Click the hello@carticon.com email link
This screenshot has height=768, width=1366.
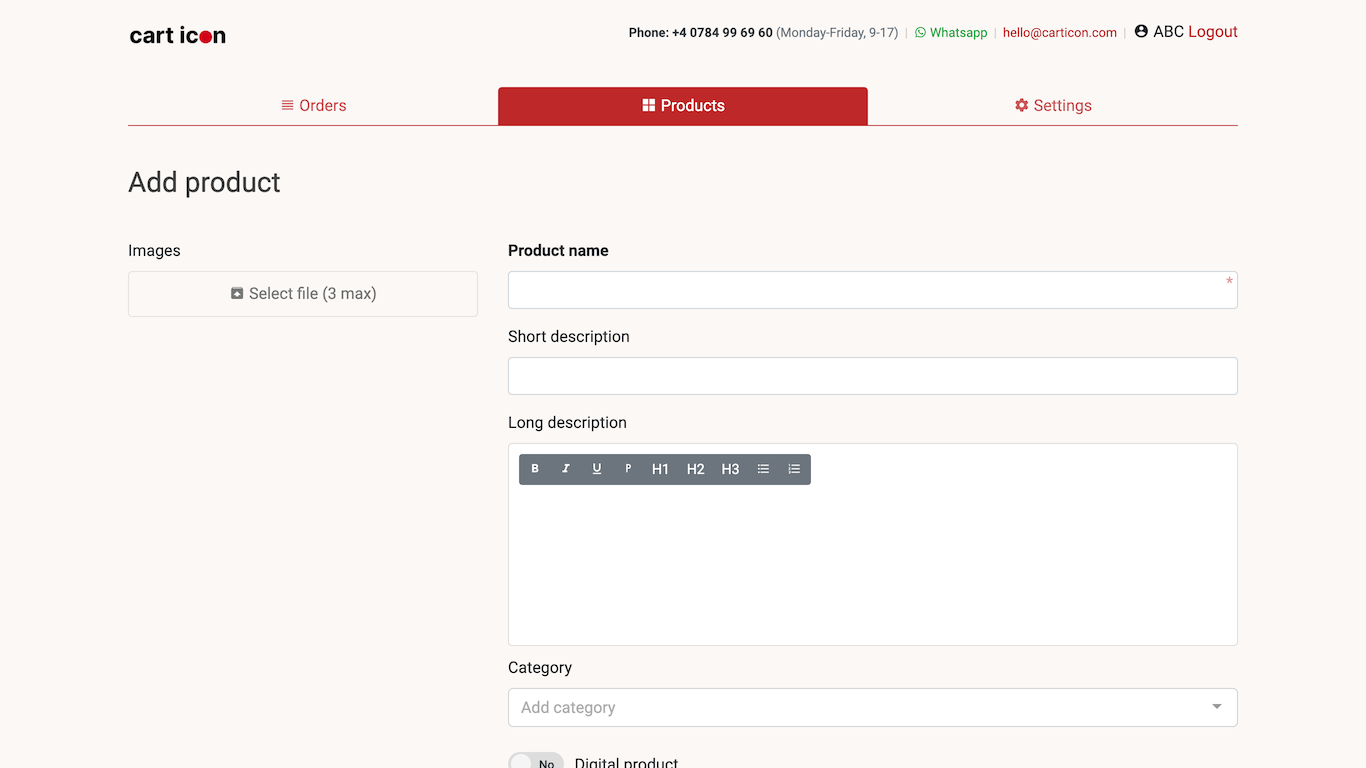[1060, 33]
